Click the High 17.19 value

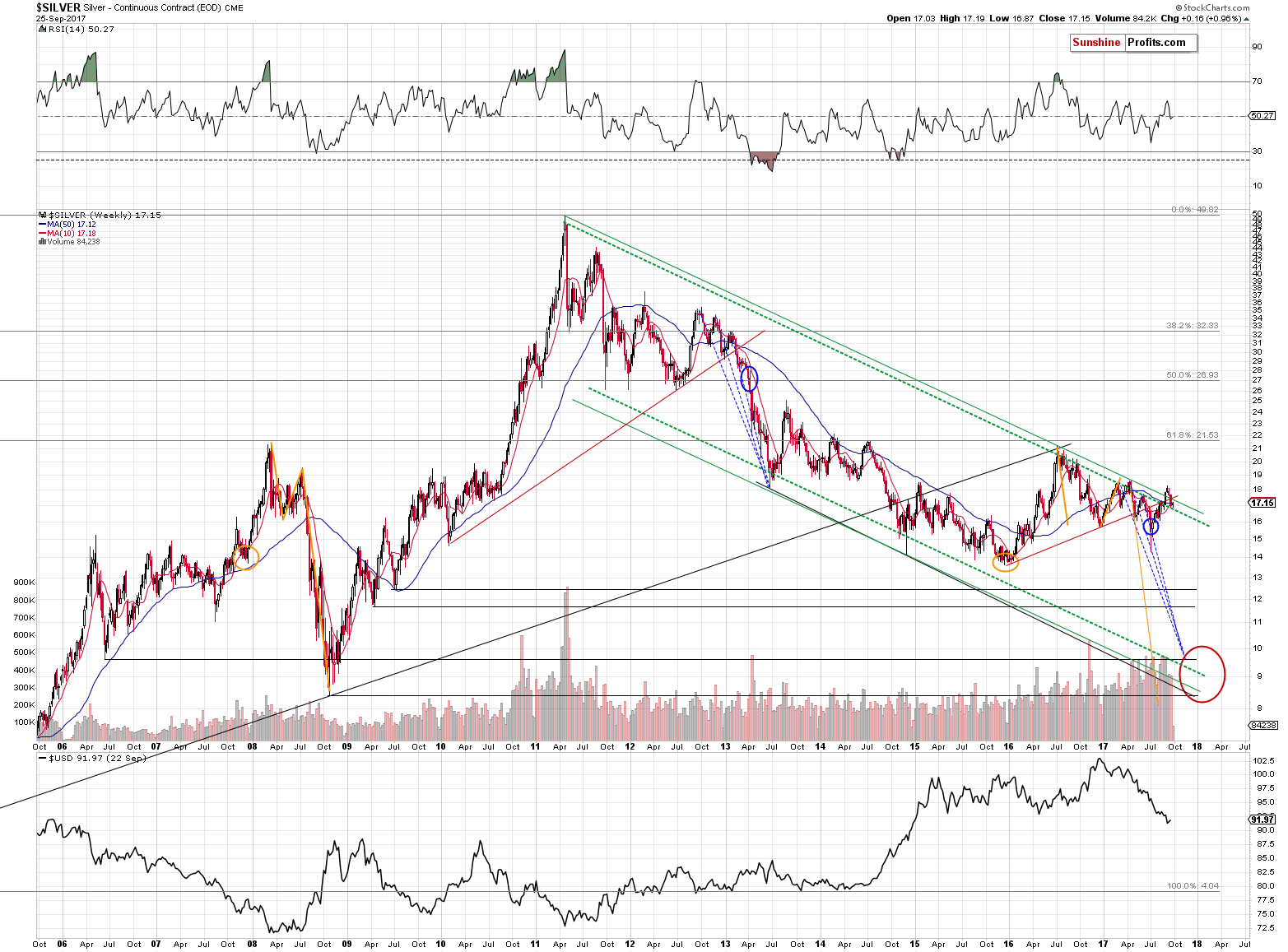click(x=962, y=18)
